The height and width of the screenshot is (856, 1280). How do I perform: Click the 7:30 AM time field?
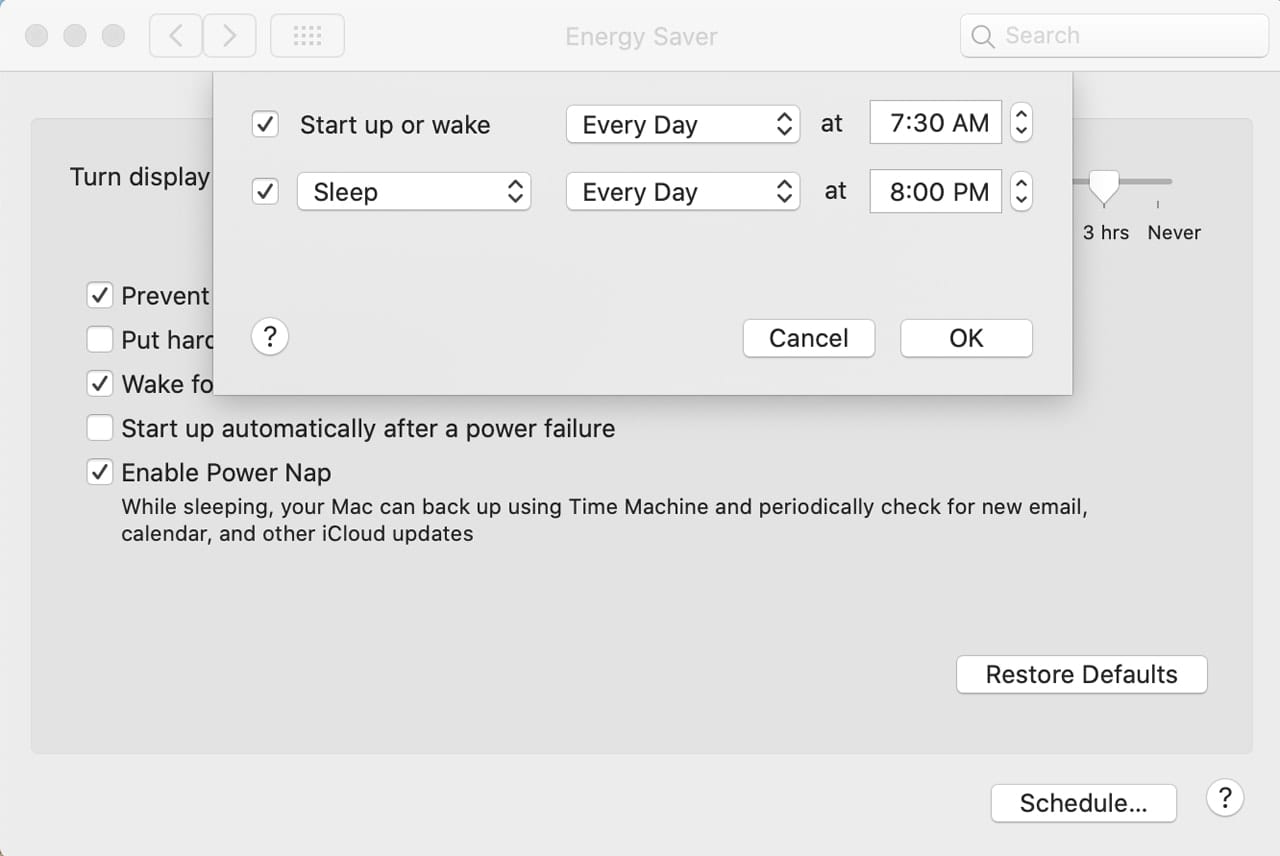(x=936, y=124)
